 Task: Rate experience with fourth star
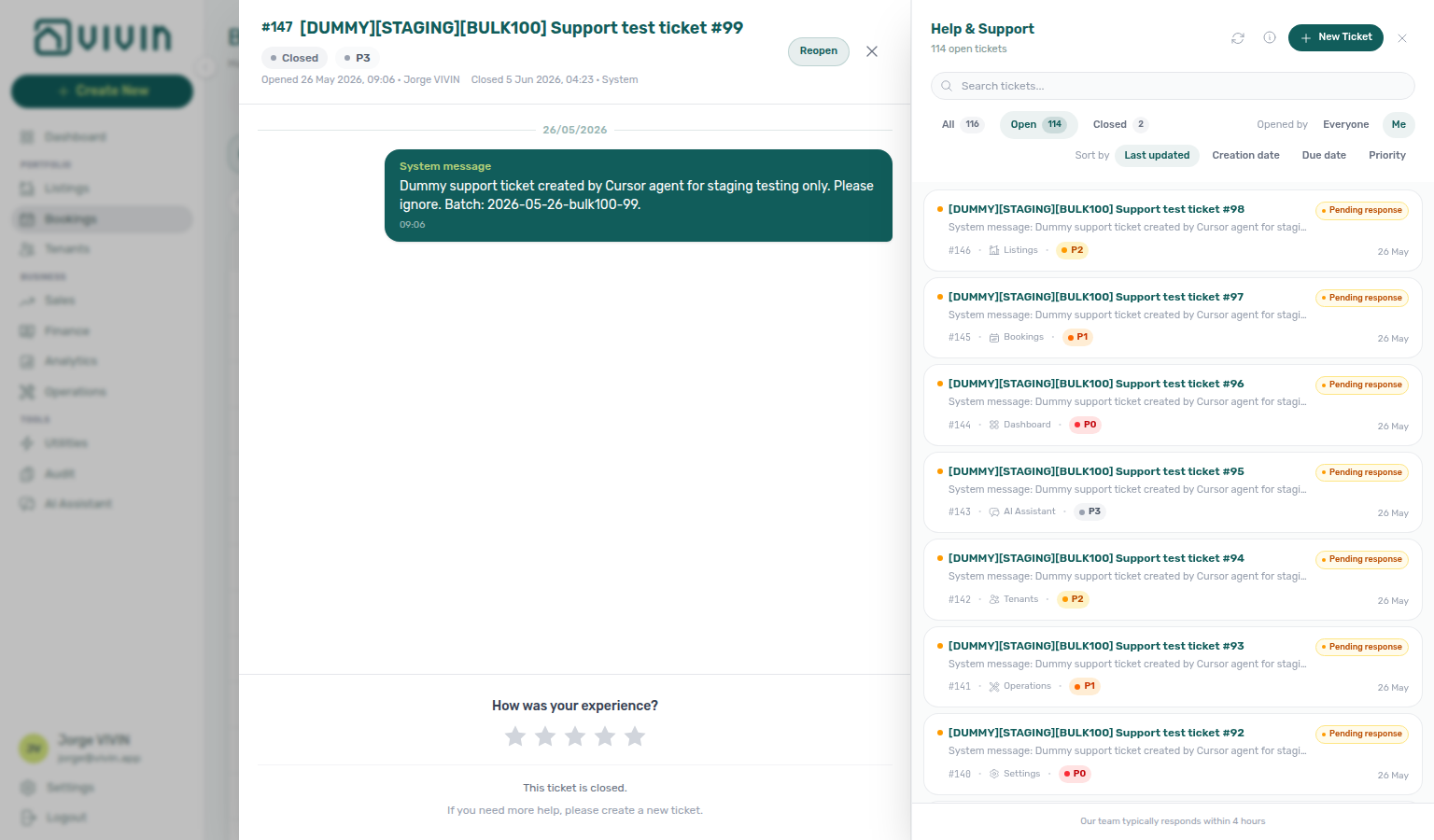[605, 736]
